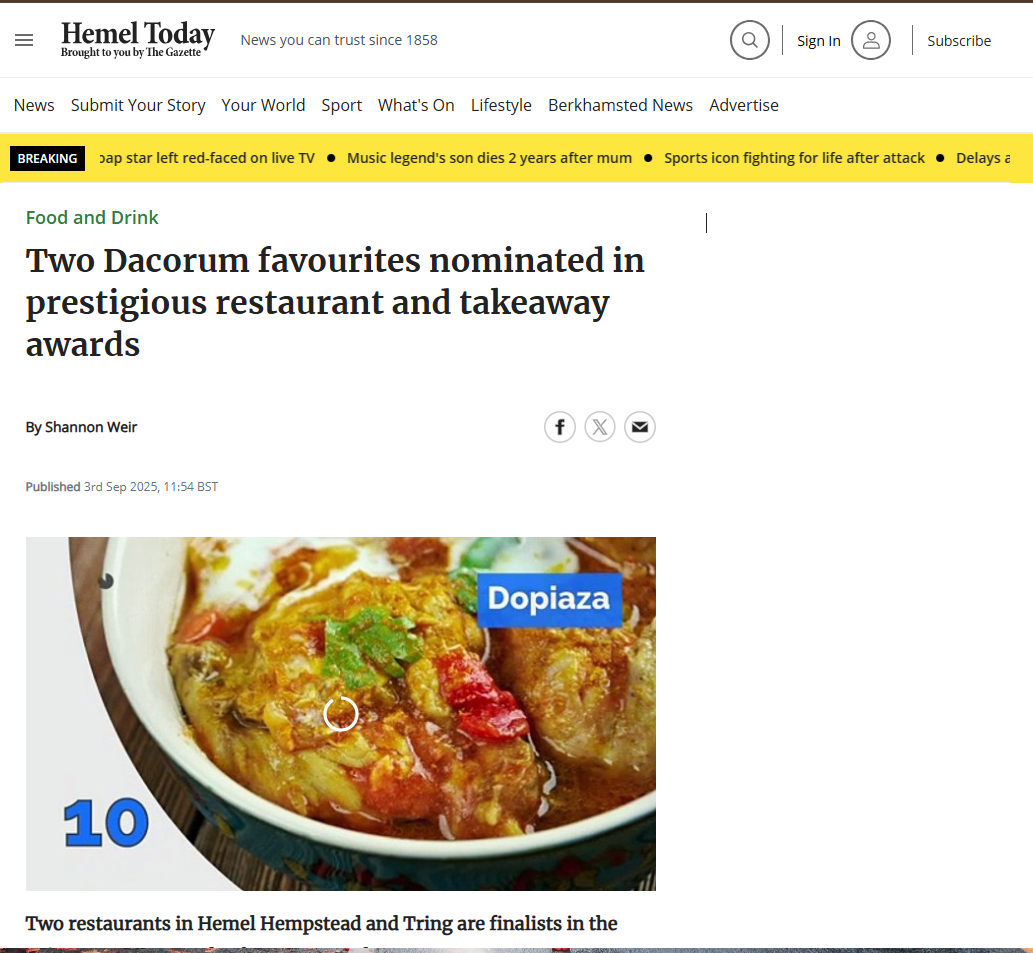Share article on Facebook

(x=560, y=427)
